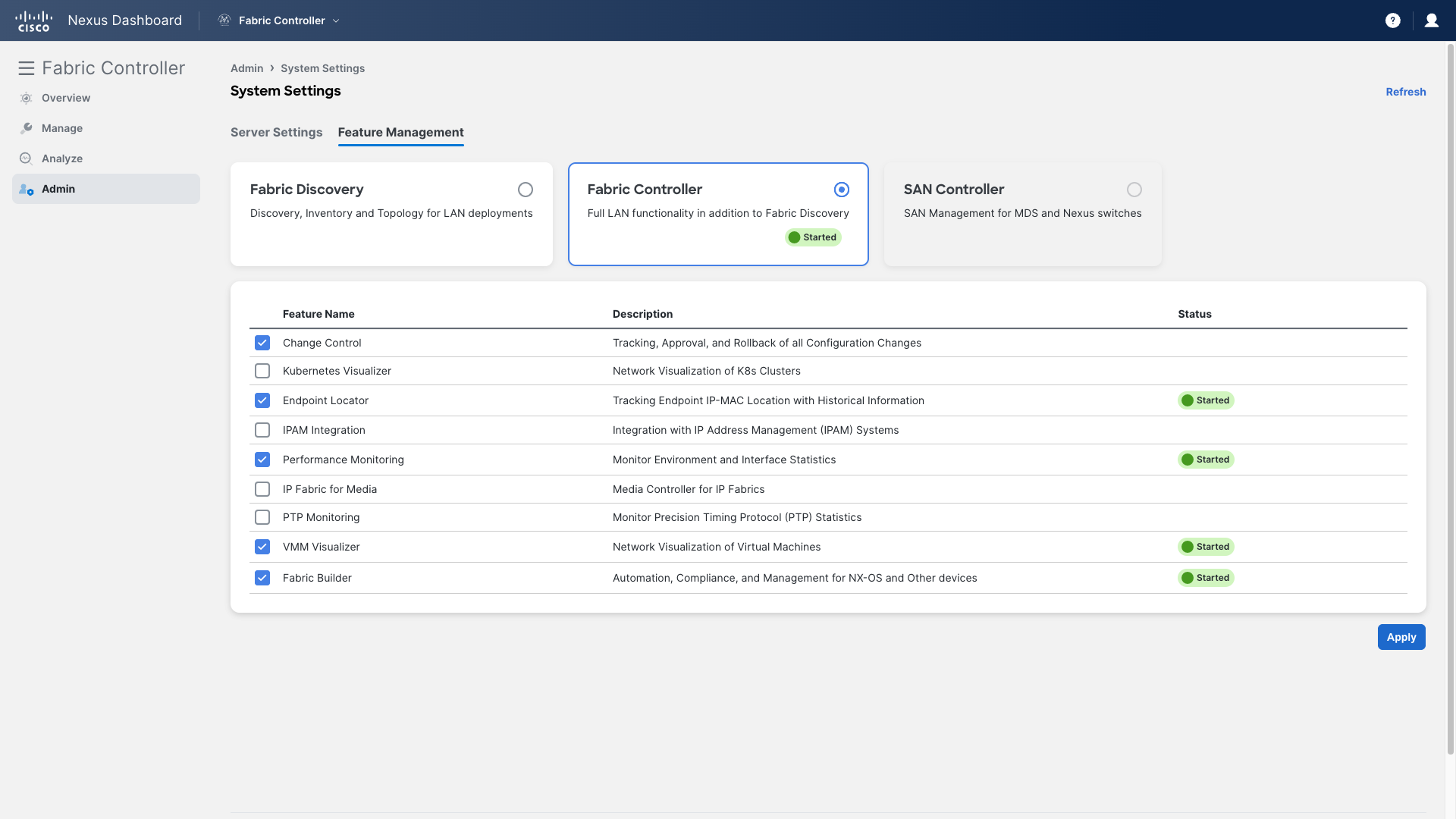
Task: Enable the Kubernetes Visualizer checkbox
Action: [262, 371]
